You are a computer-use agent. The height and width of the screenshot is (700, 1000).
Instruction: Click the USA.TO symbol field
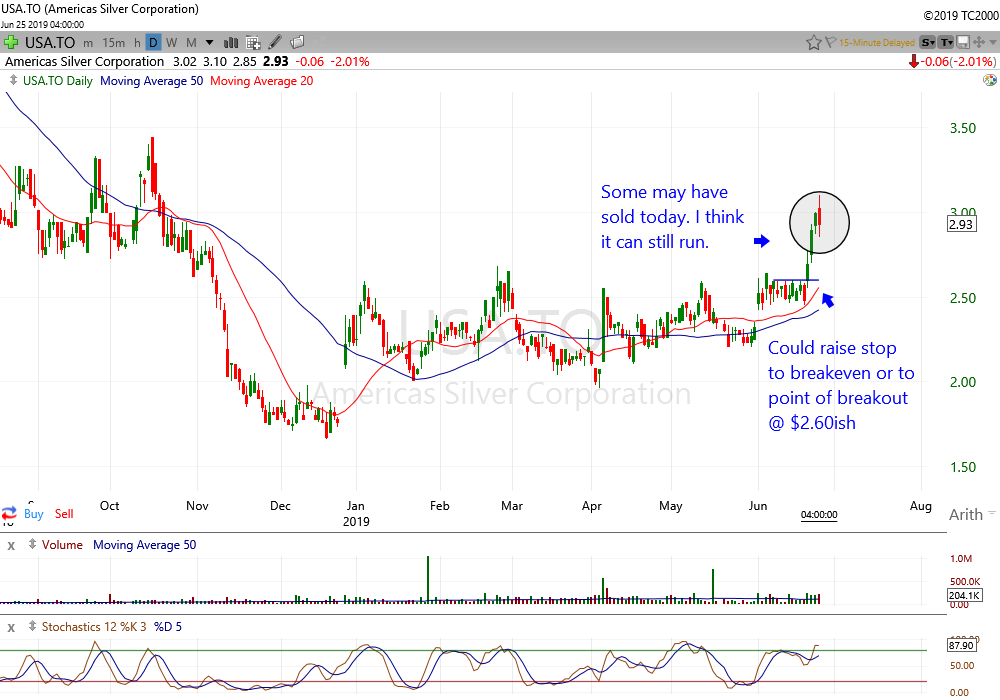50,43
